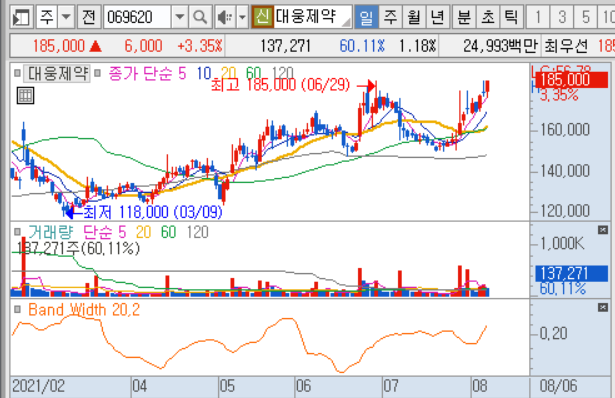Toggle the 거래량 volume indicator marker
The height and width of the screenshot is (398, 615).
click(x=17, y=232)
